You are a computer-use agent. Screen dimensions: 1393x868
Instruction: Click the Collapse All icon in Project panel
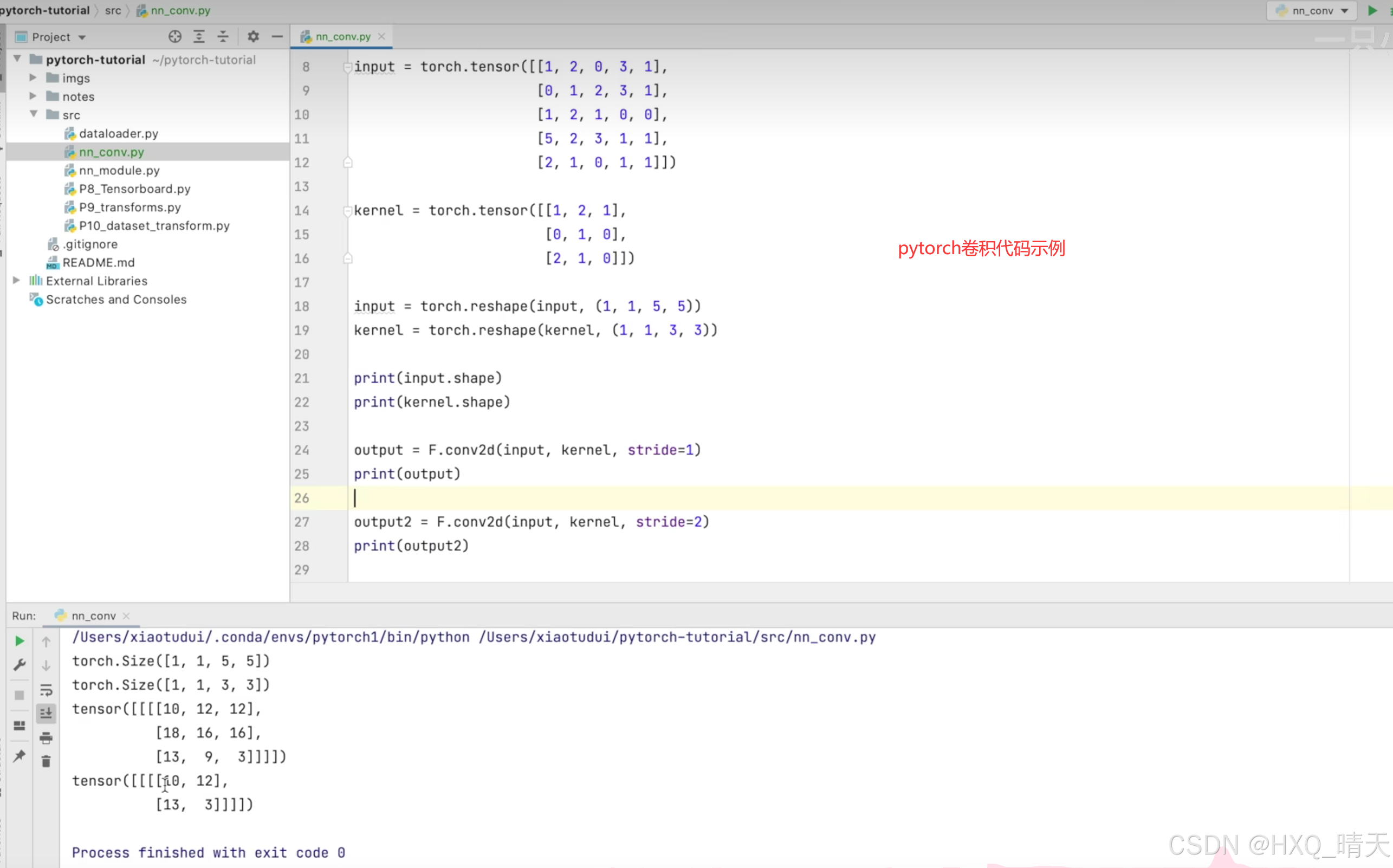223,37
